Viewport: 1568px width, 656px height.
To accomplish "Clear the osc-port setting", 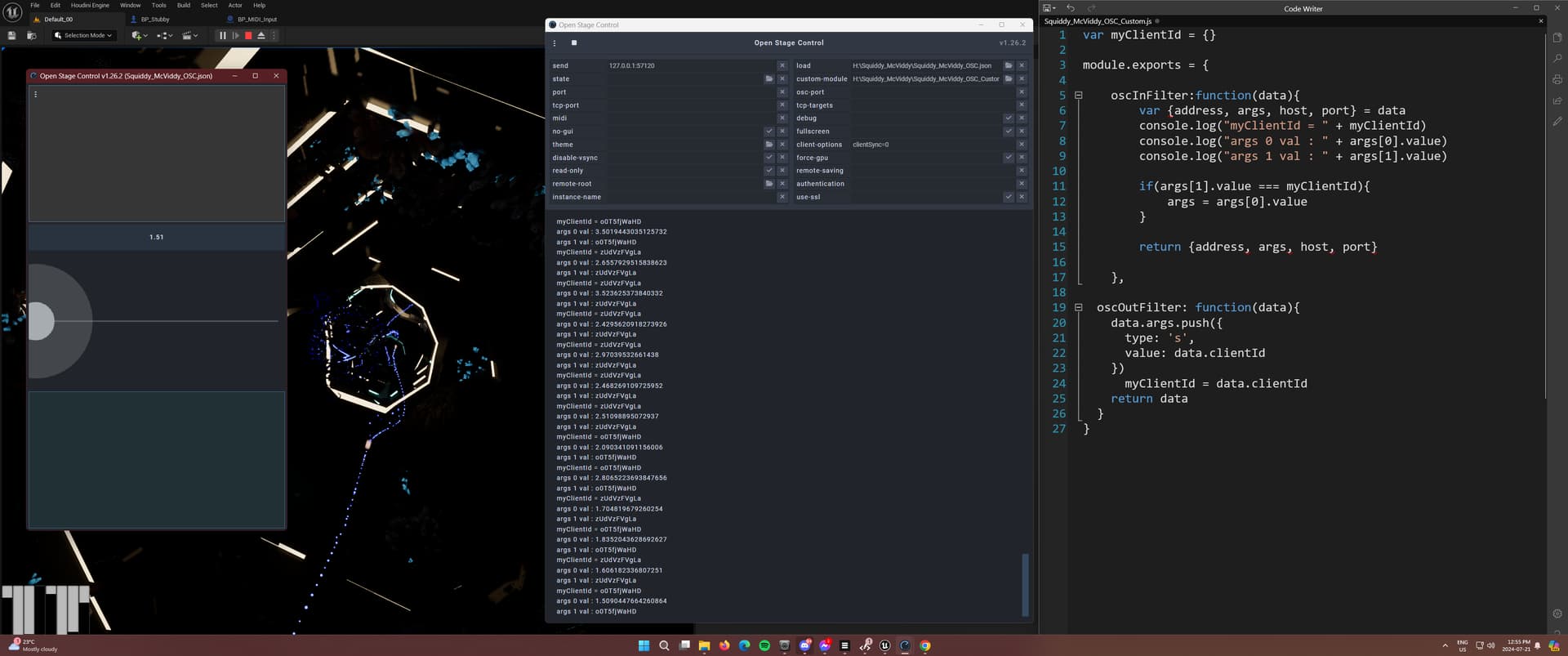I will point(1022,91).
